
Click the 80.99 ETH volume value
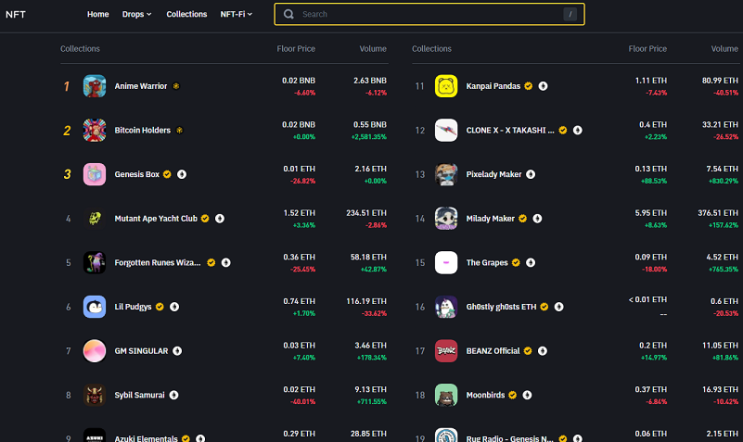720,81
